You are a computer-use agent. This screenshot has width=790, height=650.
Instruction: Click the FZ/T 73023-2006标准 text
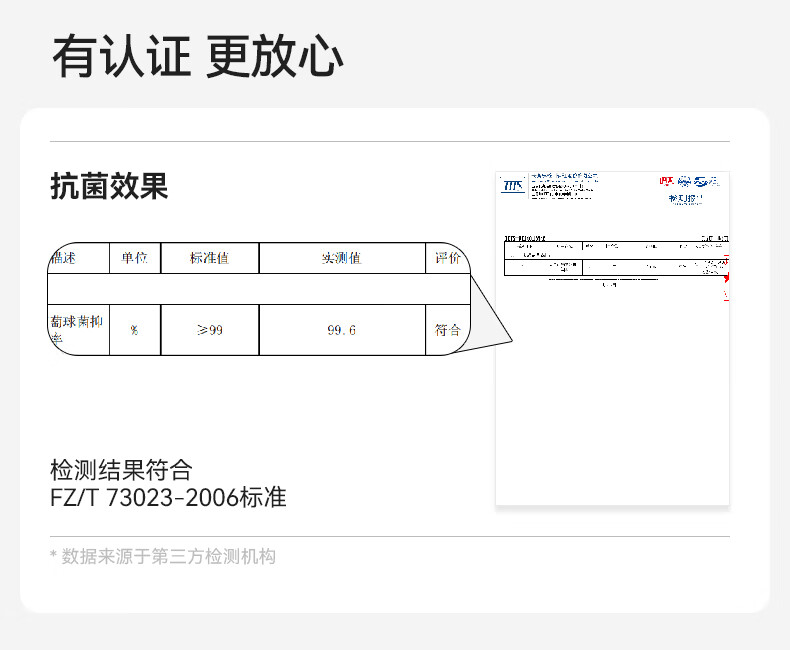[x=168, y=497]
